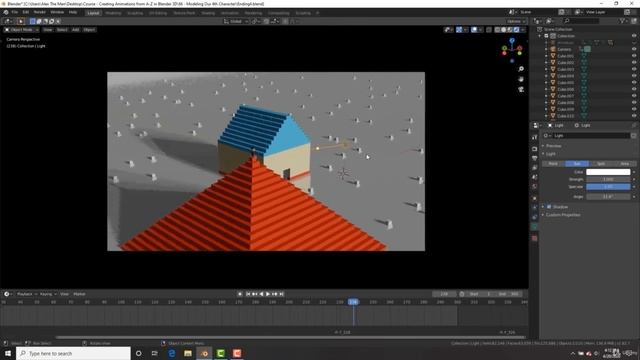
Task: Open viewport shading options dropdown arrow
Action: point(523,30)
